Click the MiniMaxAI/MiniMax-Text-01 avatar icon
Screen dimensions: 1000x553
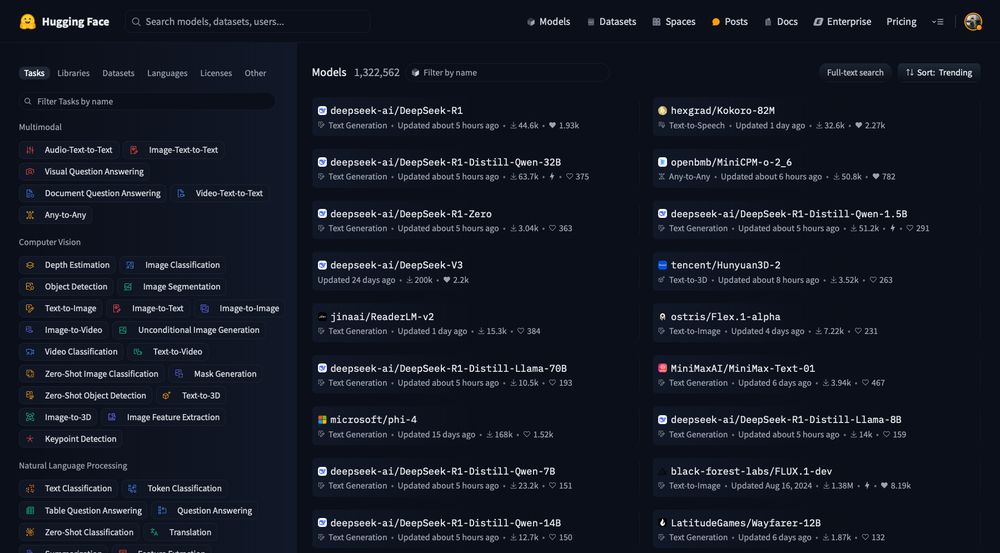[662, 368]
